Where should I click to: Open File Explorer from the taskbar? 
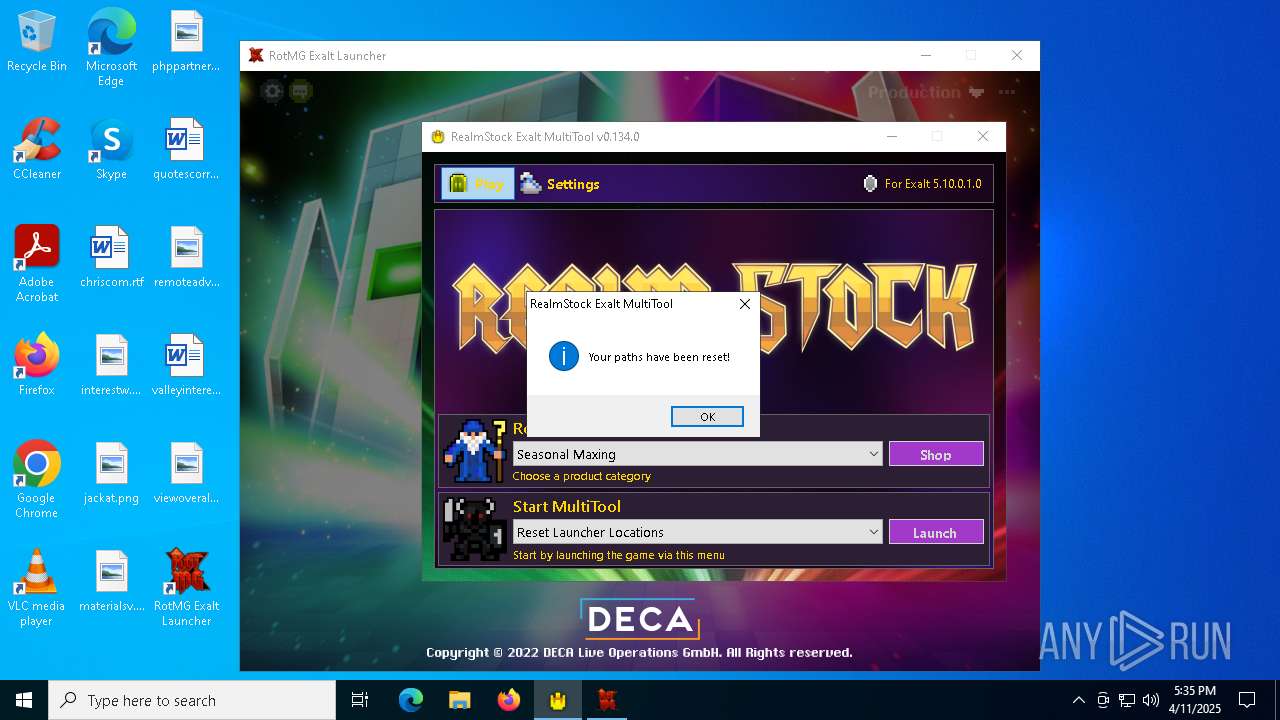pos(460,700)
